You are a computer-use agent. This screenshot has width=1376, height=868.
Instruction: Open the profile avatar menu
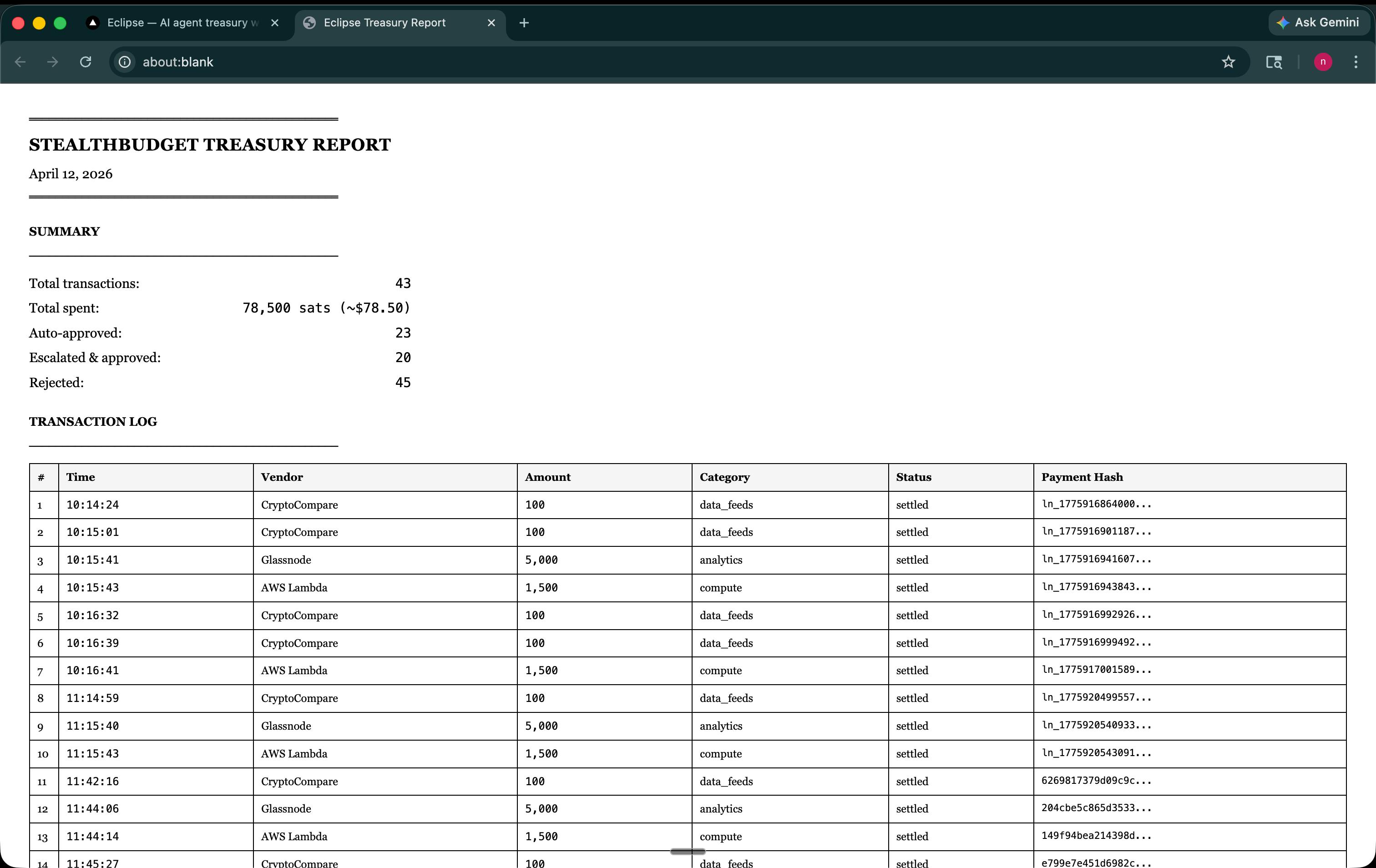pyautogui.click(x=1322, y=62)
